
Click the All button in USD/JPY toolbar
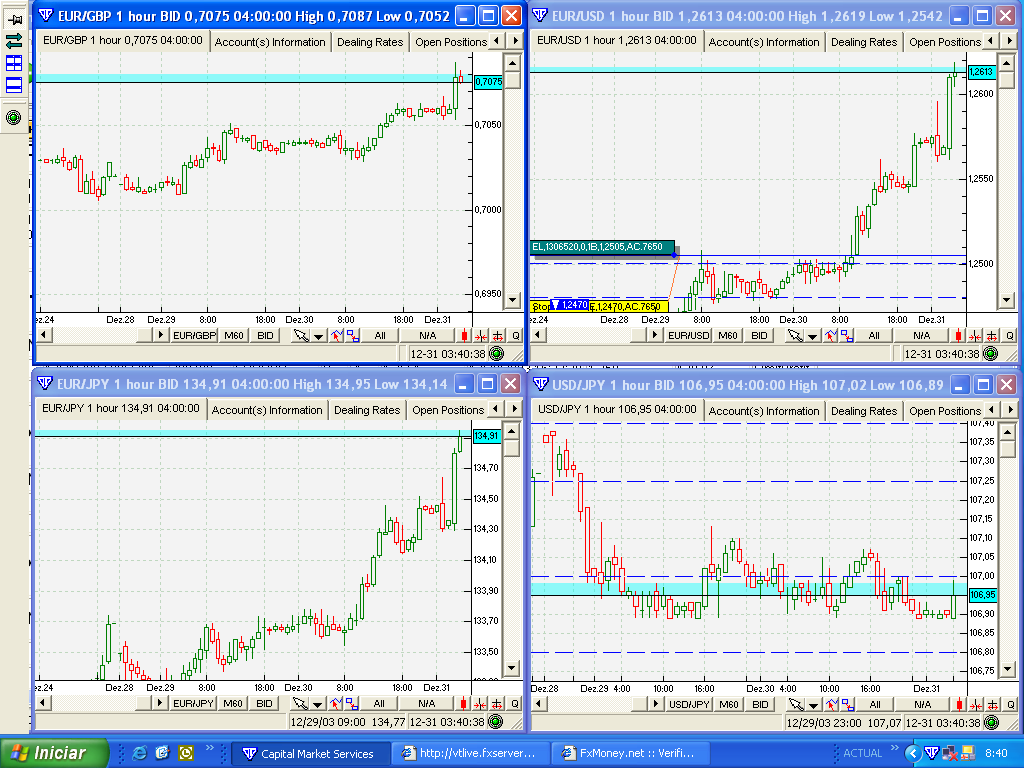coord(875,704)
